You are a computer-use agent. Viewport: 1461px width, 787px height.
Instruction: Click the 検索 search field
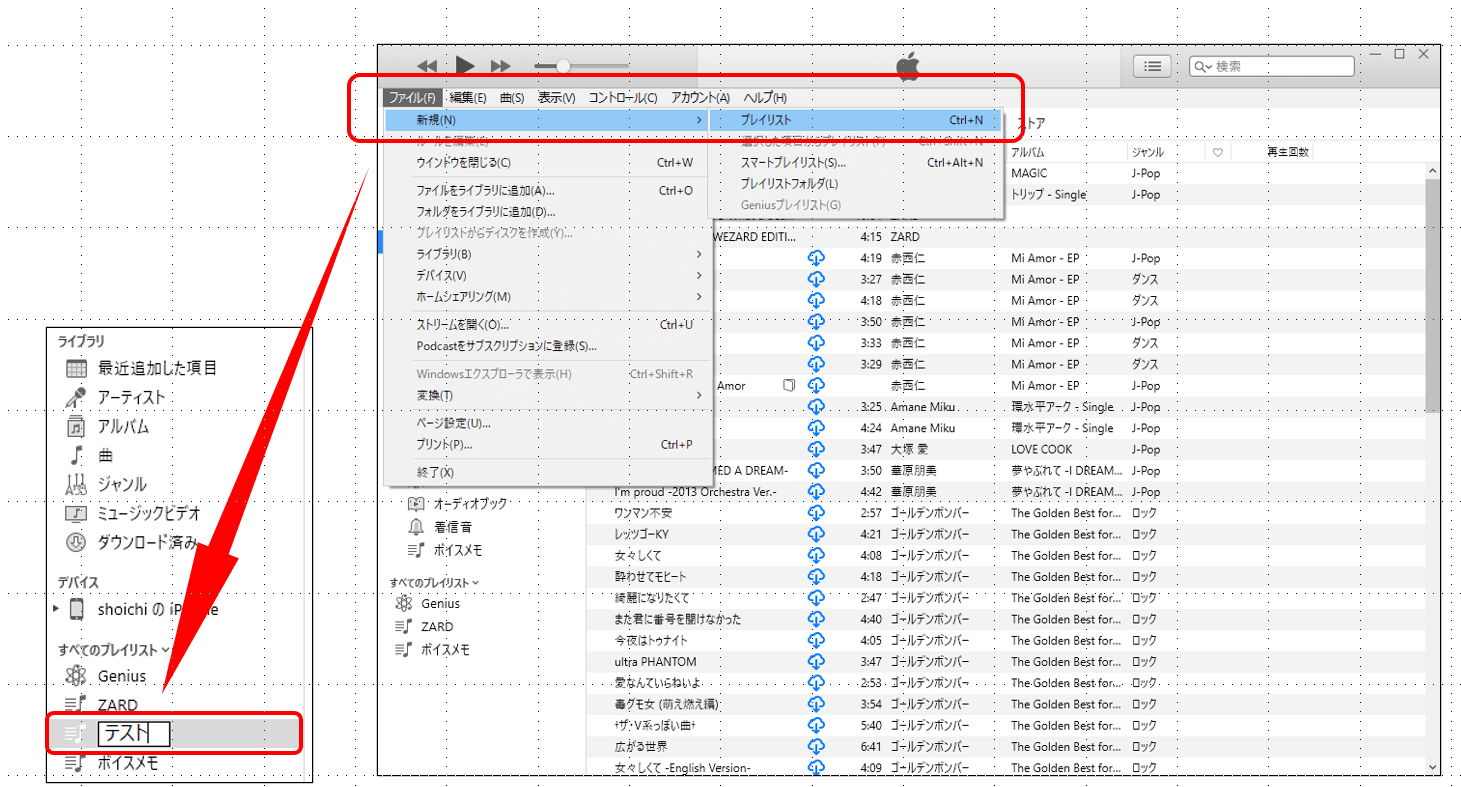click(x=1272, y=66)
